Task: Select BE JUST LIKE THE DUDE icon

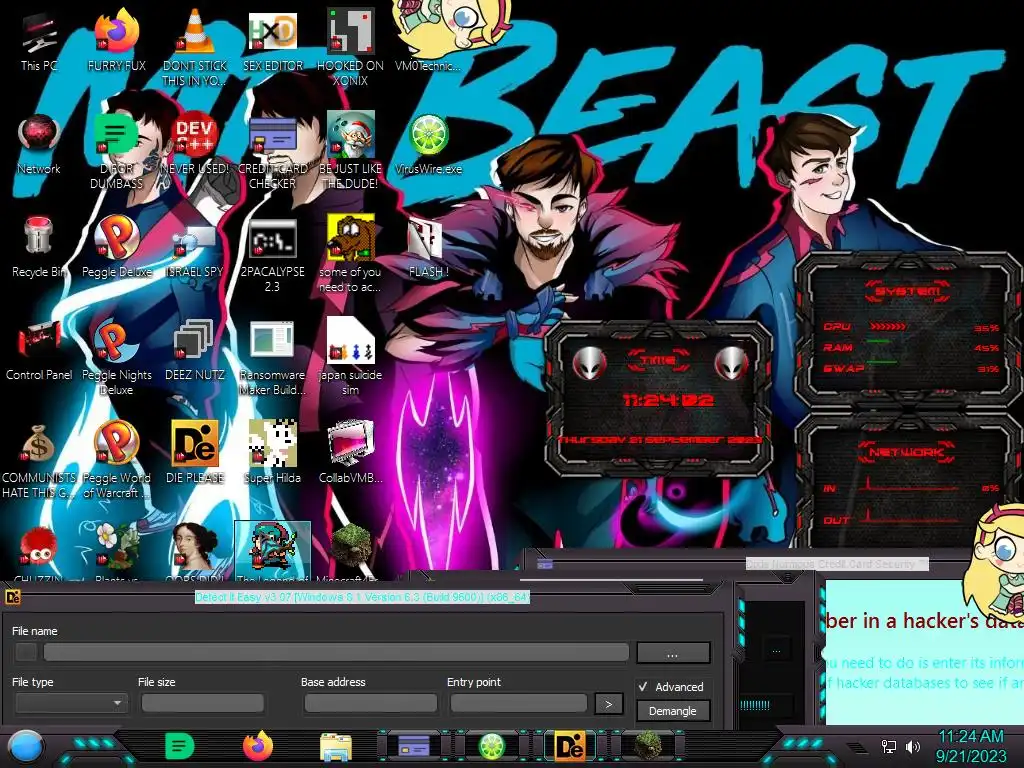Action: pos(350,150)
